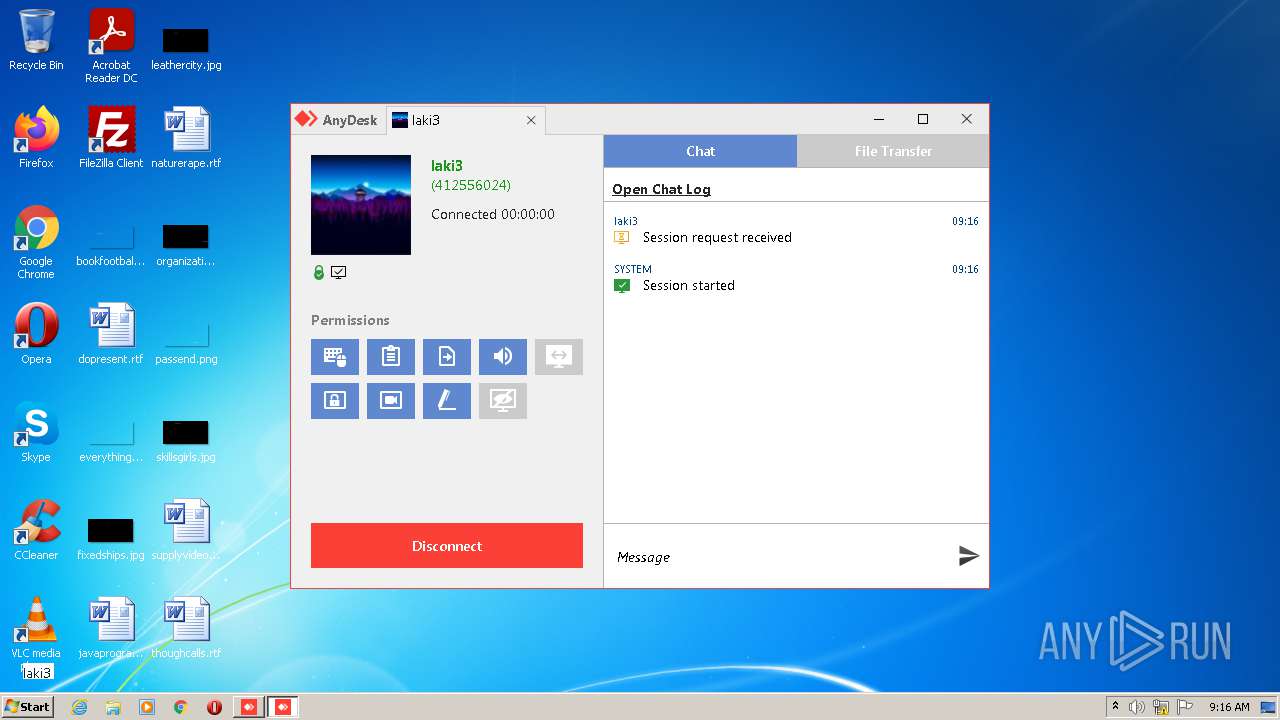This screenshot has height=720, width=1280.
Task: Toggle sound output permission
Action: (x=503, y=357)
